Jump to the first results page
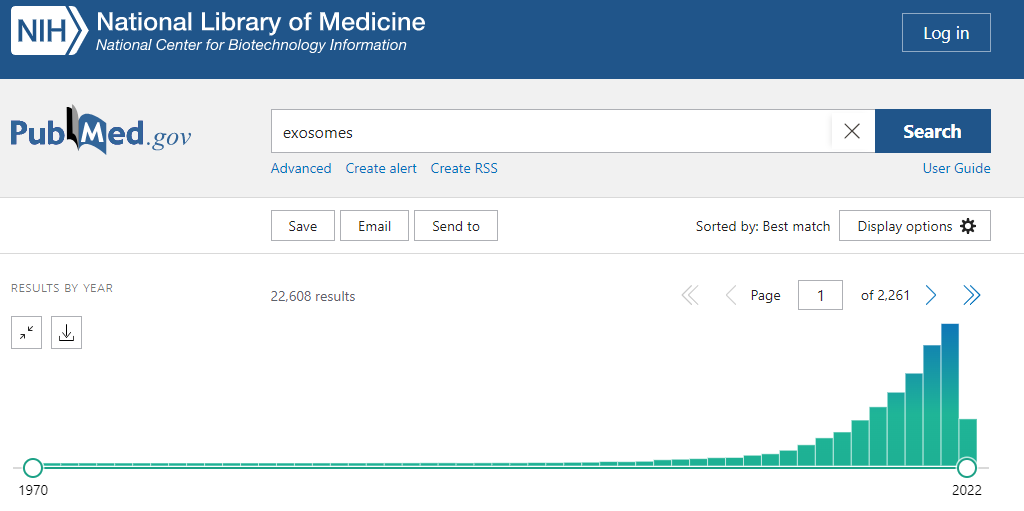The height and width of the screenshot is (511, 1024). click(690, 295)
